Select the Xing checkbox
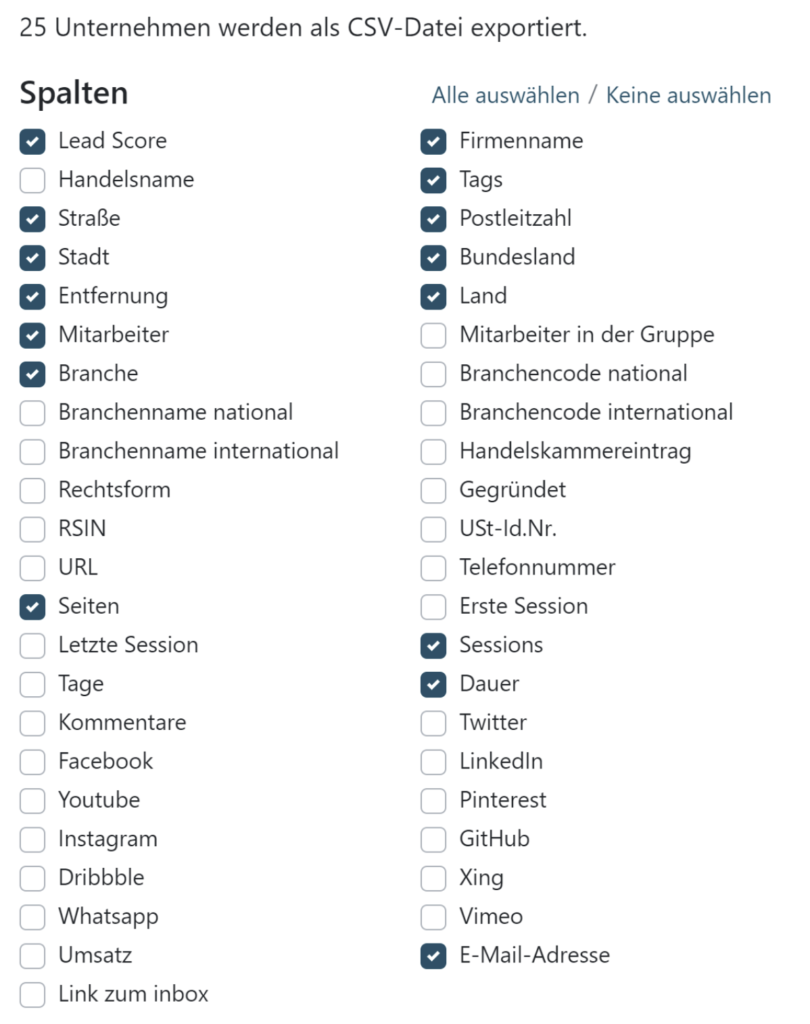The width and height of the screenshot is (810, 1024). [434, 878]
